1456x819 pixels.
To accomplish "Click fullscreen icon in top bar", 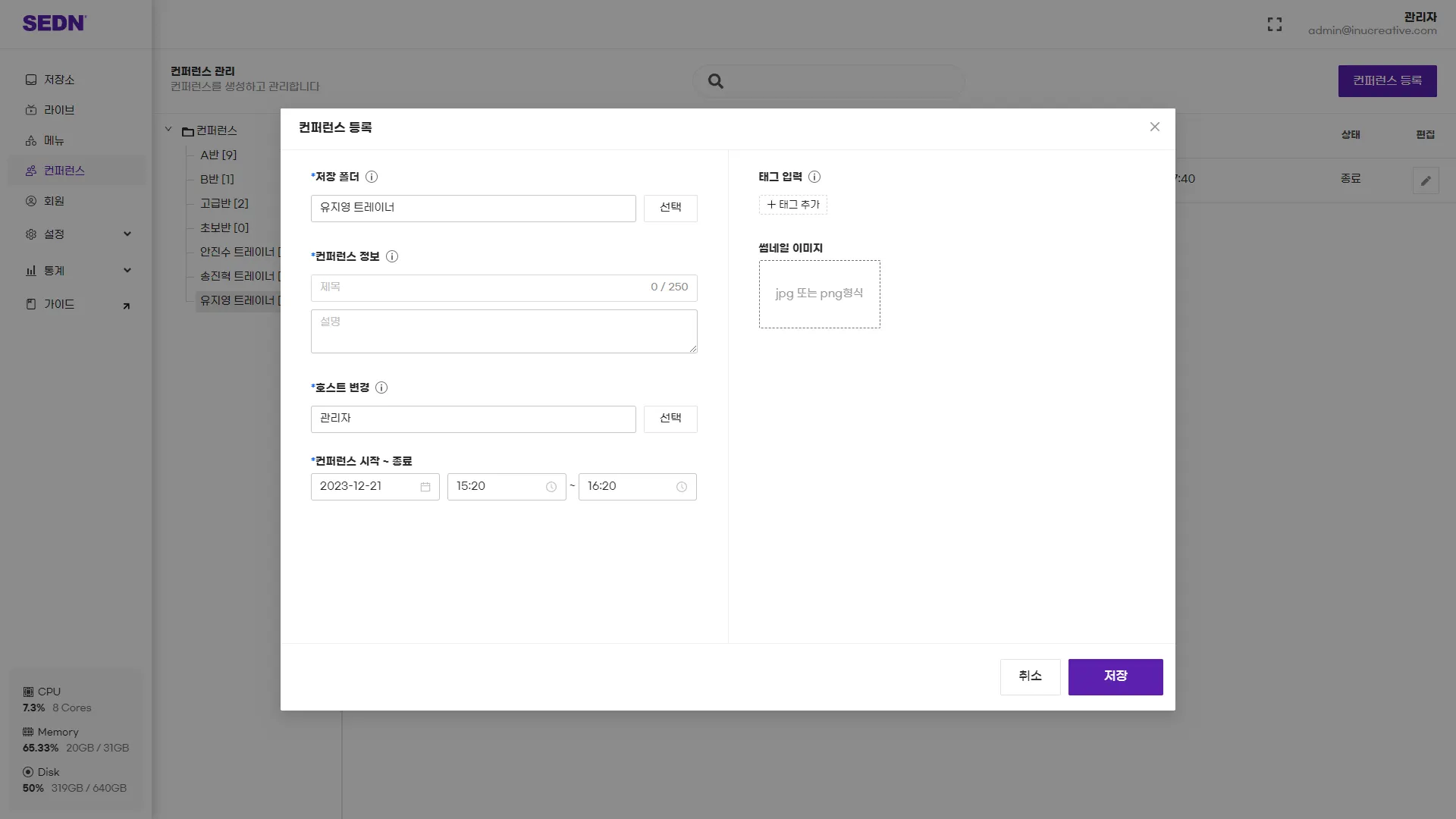I will pos(1275,24).
